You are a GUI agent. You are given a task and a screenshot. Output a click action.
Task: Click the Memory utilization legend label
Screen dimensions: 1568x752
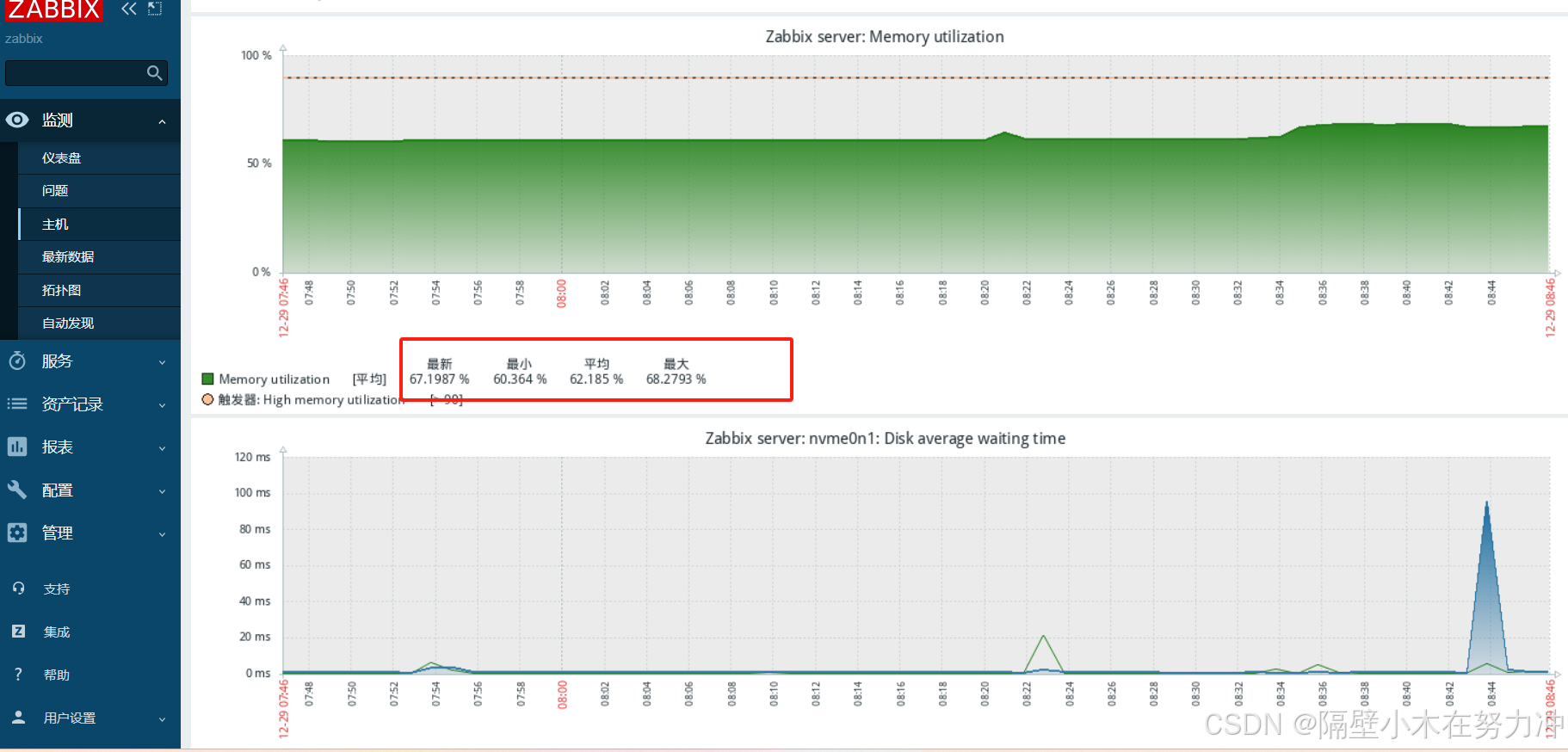tap(275, 379)
